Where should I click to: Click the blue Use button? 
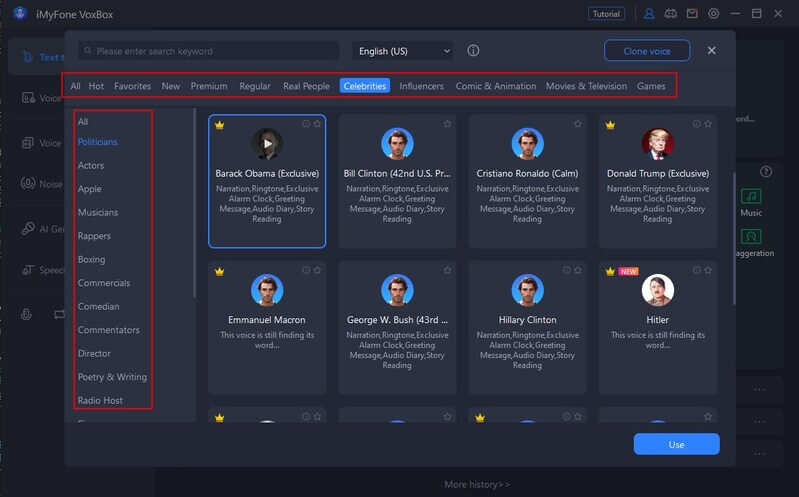[x=676, y=444]
